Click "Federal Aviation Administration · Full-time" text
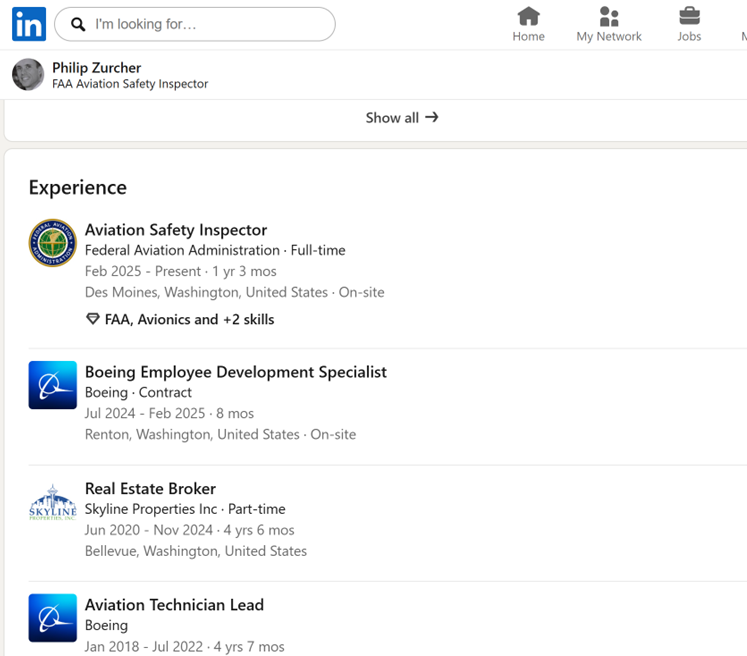This screenshot has width=747, height=656. [215, 250]
